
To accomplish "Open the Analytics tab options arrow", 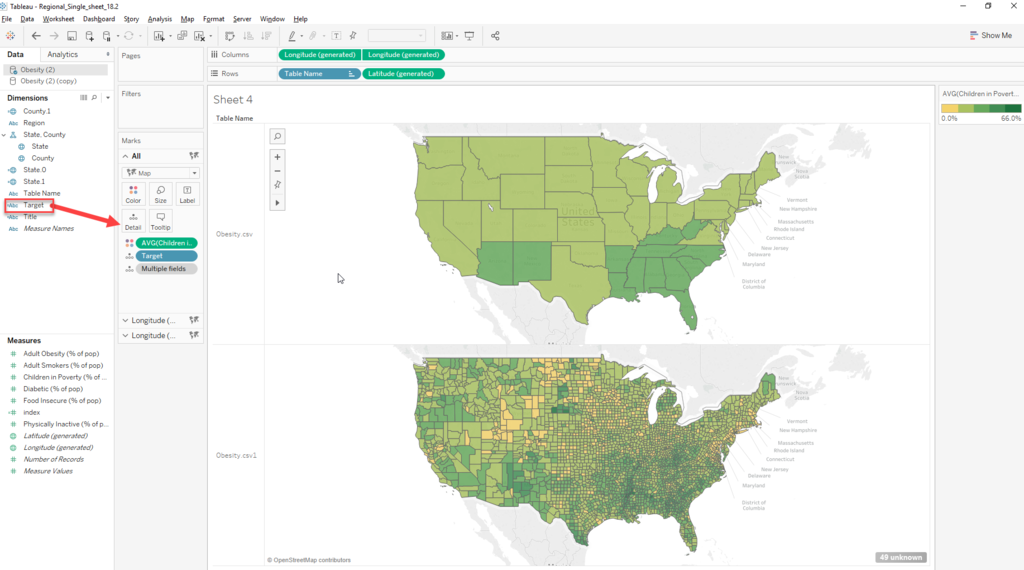I will (108, 54).
